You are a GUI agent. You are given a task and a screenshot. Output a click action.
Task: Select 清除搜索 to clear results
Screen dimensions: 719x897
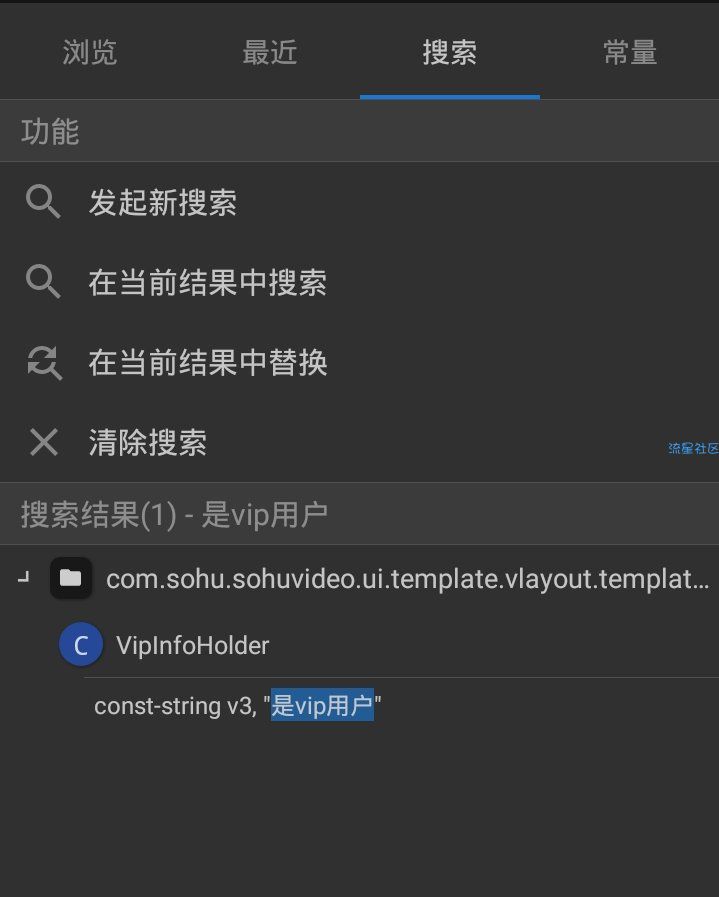pyautogui.click(x=359, y=442)
